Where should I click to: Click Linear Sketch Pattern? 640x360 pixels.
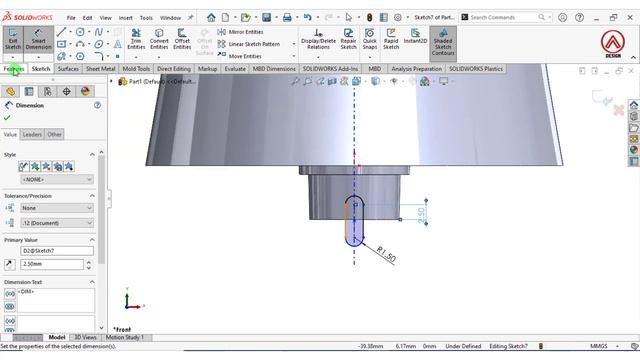[249, 44]
